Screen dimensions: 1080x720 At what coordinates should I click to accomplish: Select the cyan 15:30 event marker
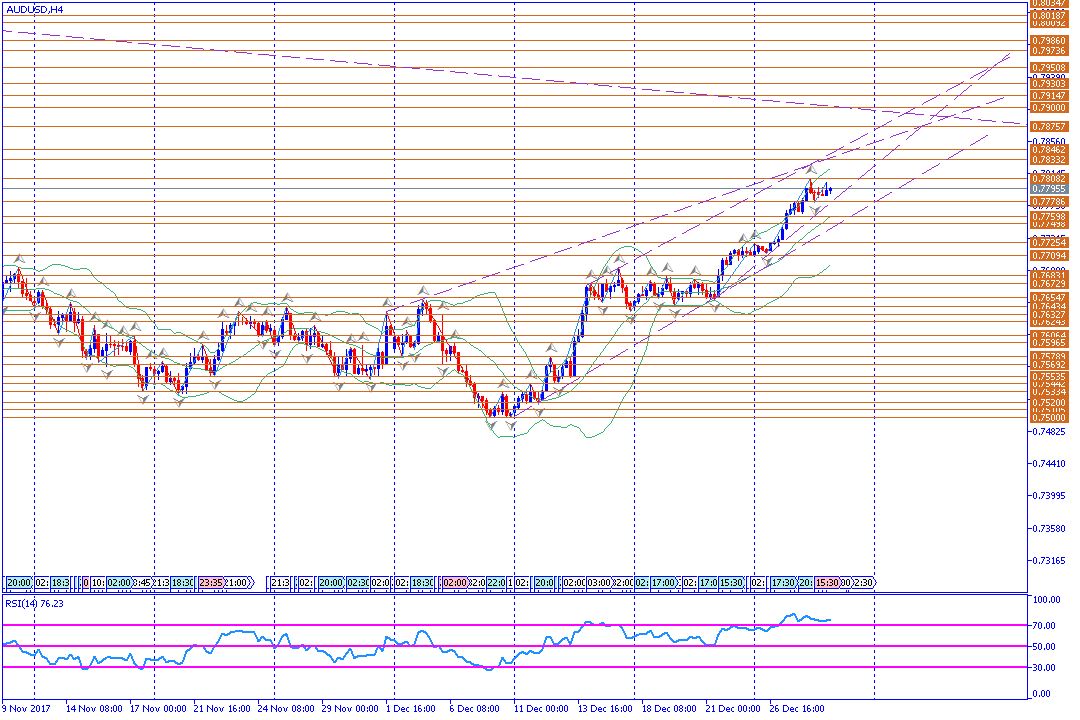(x=731, y=583)
